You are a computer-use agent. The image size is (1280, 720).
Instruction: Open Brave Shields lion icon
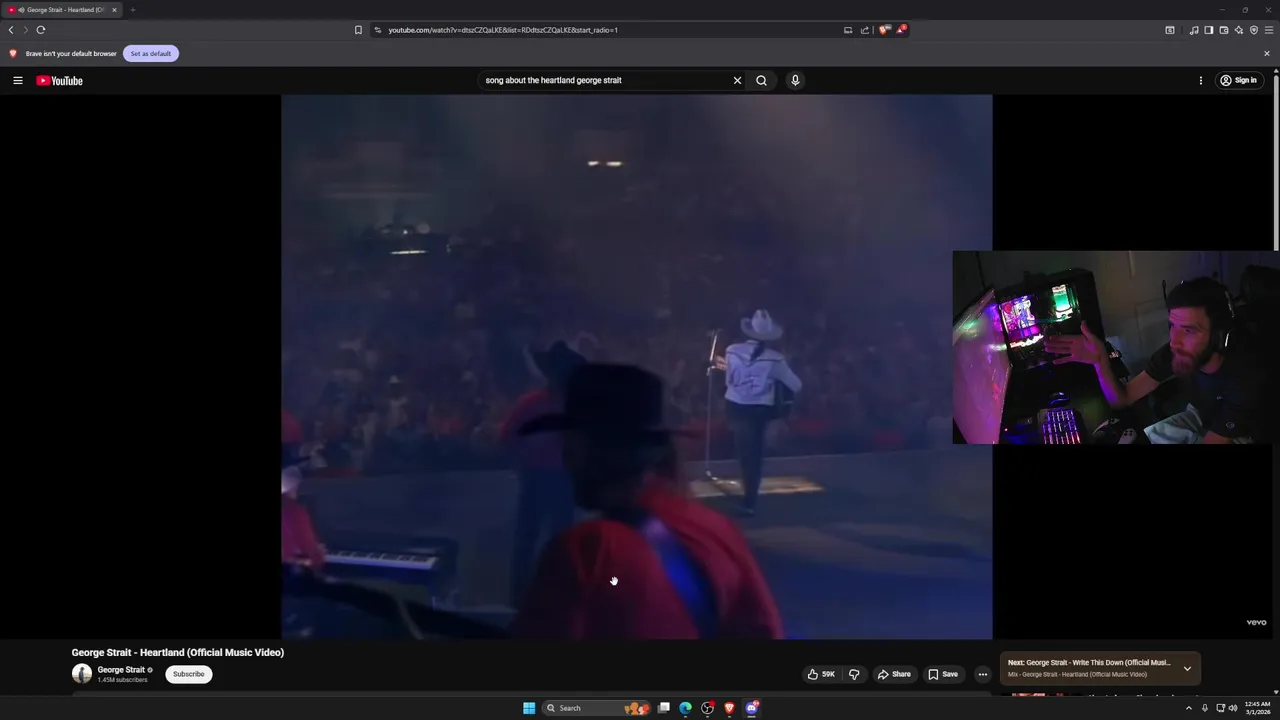(883, 30)
